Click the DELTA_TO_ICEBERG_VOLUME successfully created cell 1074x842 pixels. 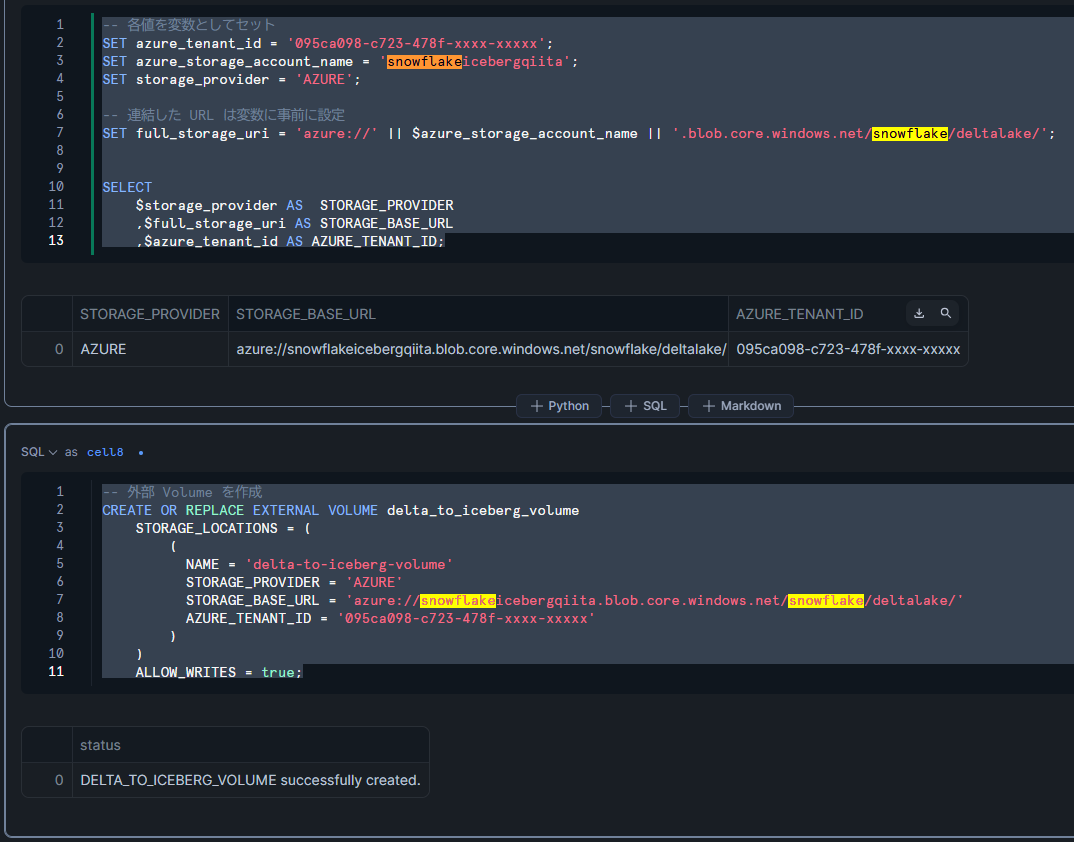251,780
